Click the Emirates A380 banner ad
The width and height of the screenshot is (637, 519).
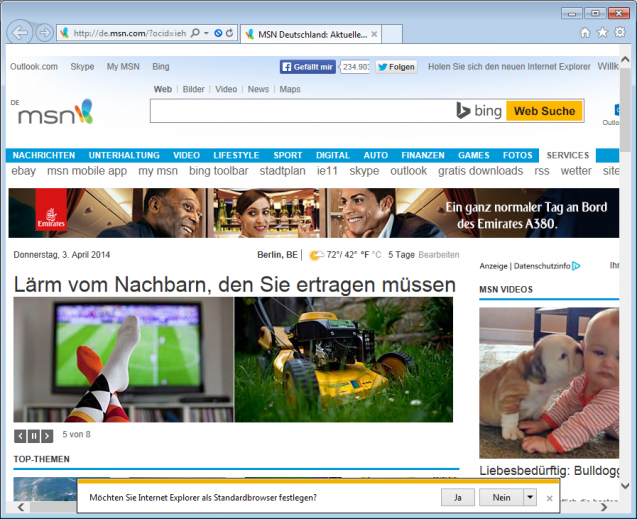pos(314,213)
